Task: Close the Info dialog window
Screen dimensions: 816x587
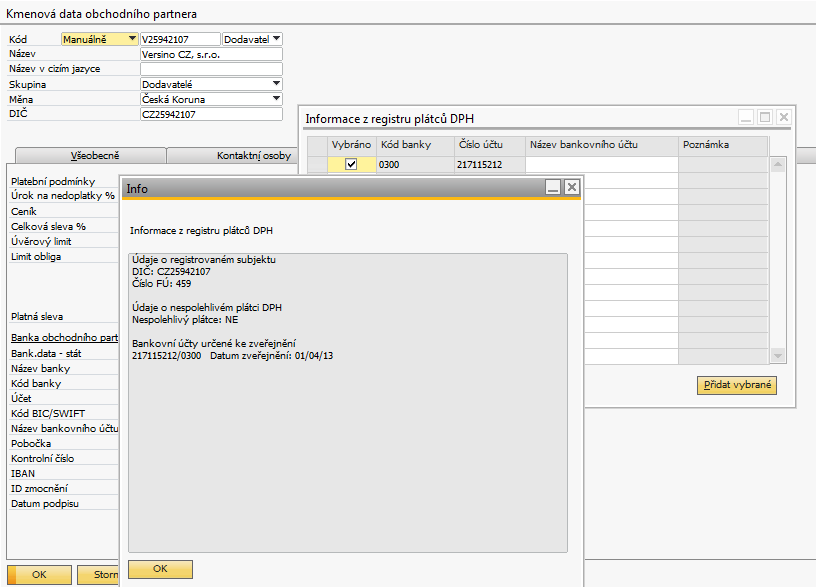Action: [571, 187]
